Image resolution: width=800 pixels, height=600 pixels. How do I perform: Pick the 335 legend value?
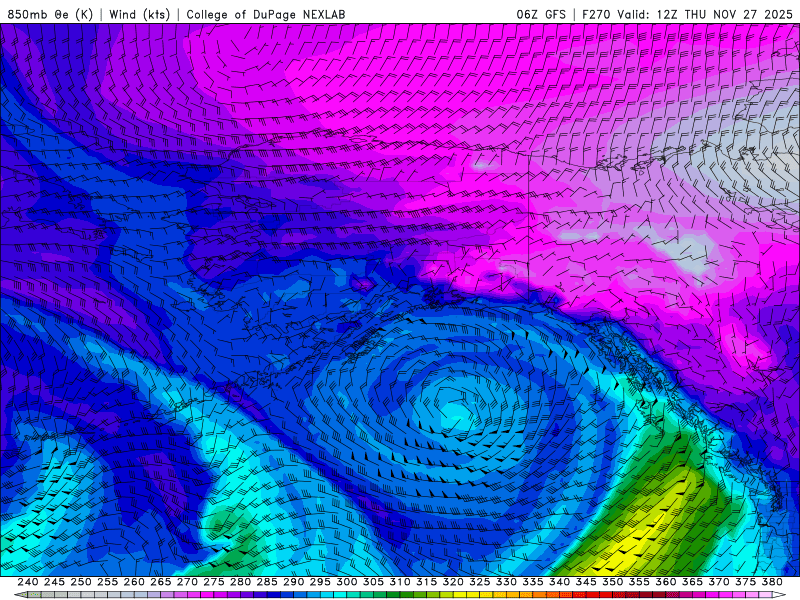tap(533, 582)
